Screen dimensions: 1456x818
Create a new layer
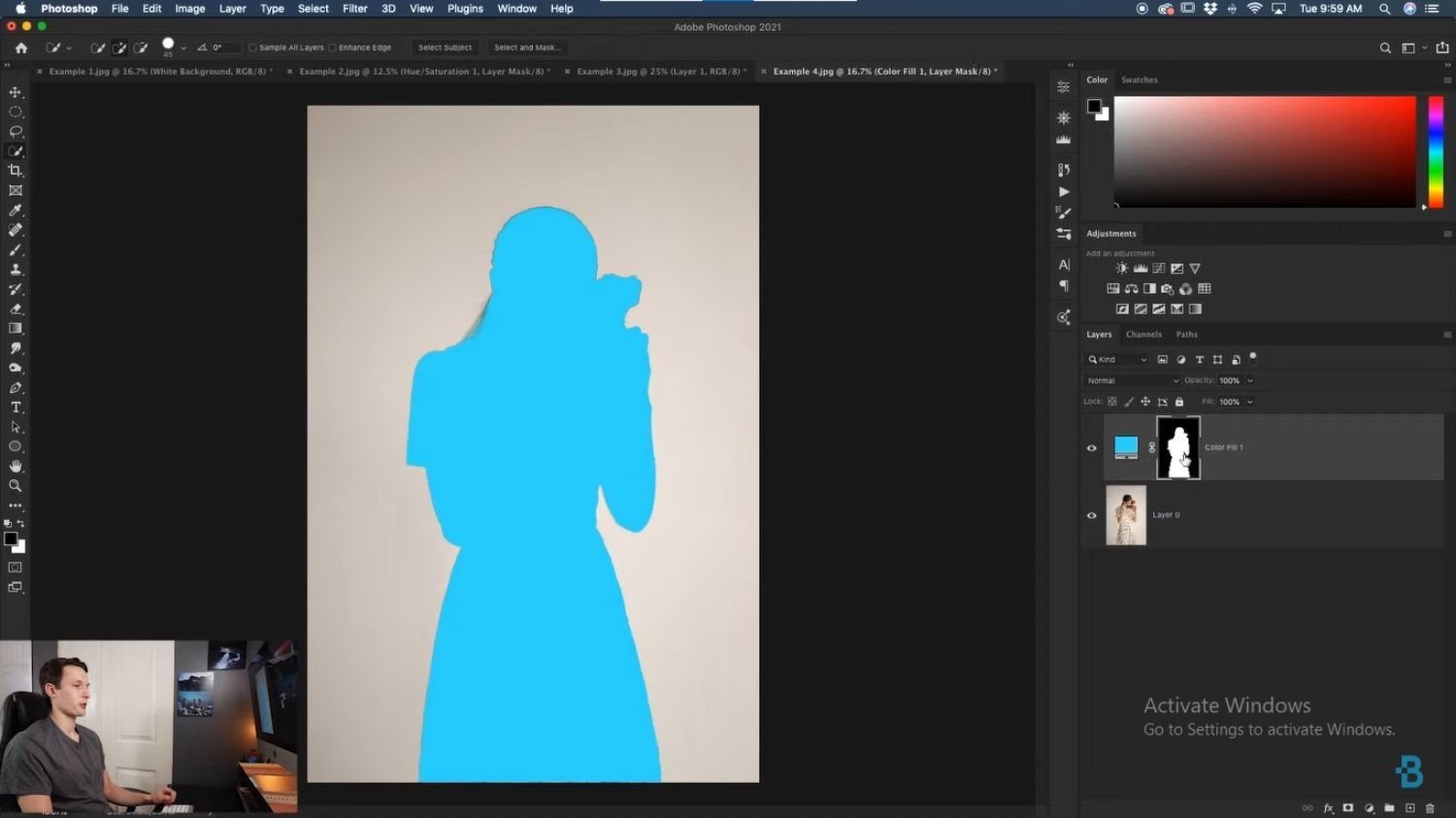coord(1409,807)
